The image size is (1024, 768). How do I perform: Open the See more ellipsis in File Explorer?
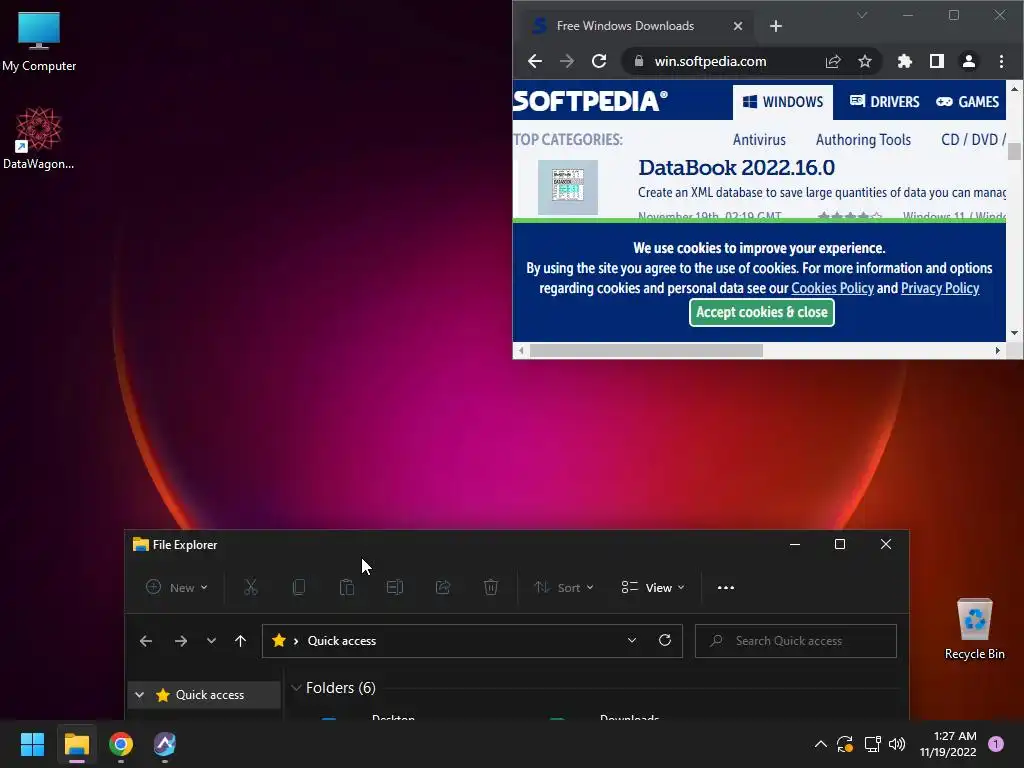[726, 588]
